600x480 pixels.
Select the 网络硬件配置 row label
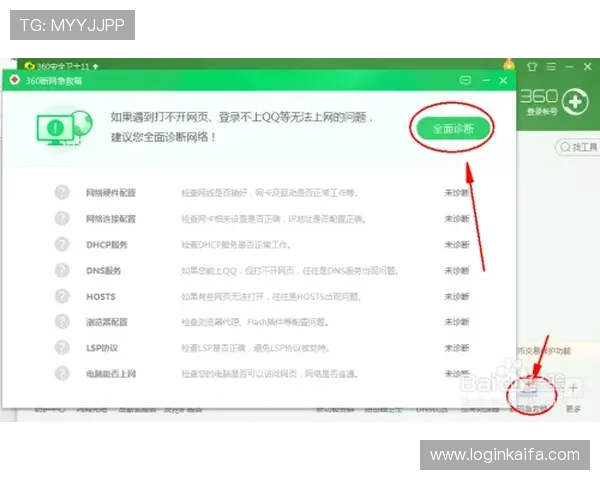111,193
